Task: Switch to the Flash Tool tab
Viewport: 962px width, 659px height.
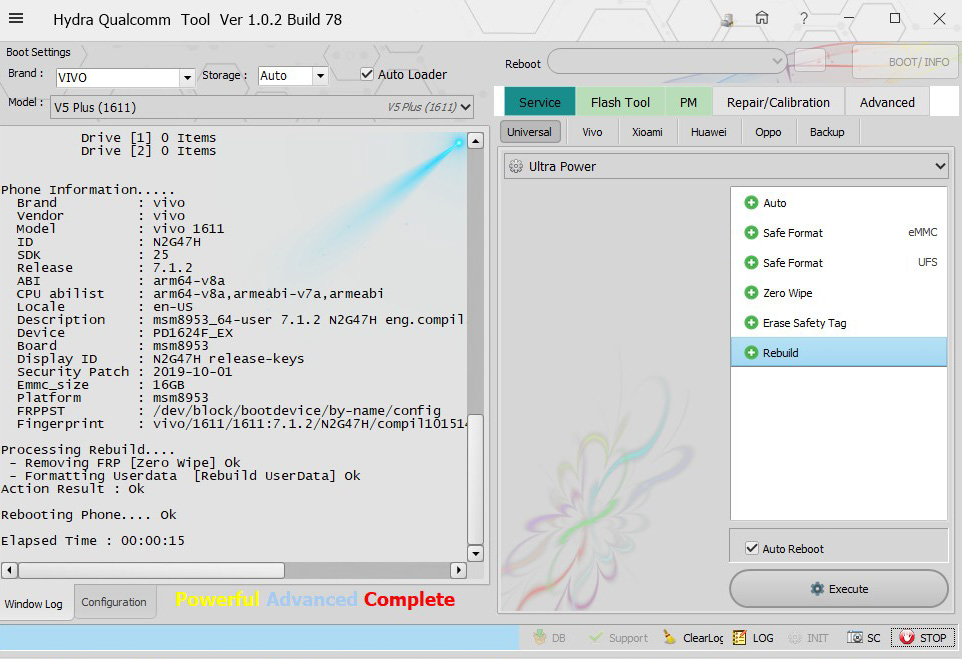Action: pyautogui.click(x=620, y=102)
